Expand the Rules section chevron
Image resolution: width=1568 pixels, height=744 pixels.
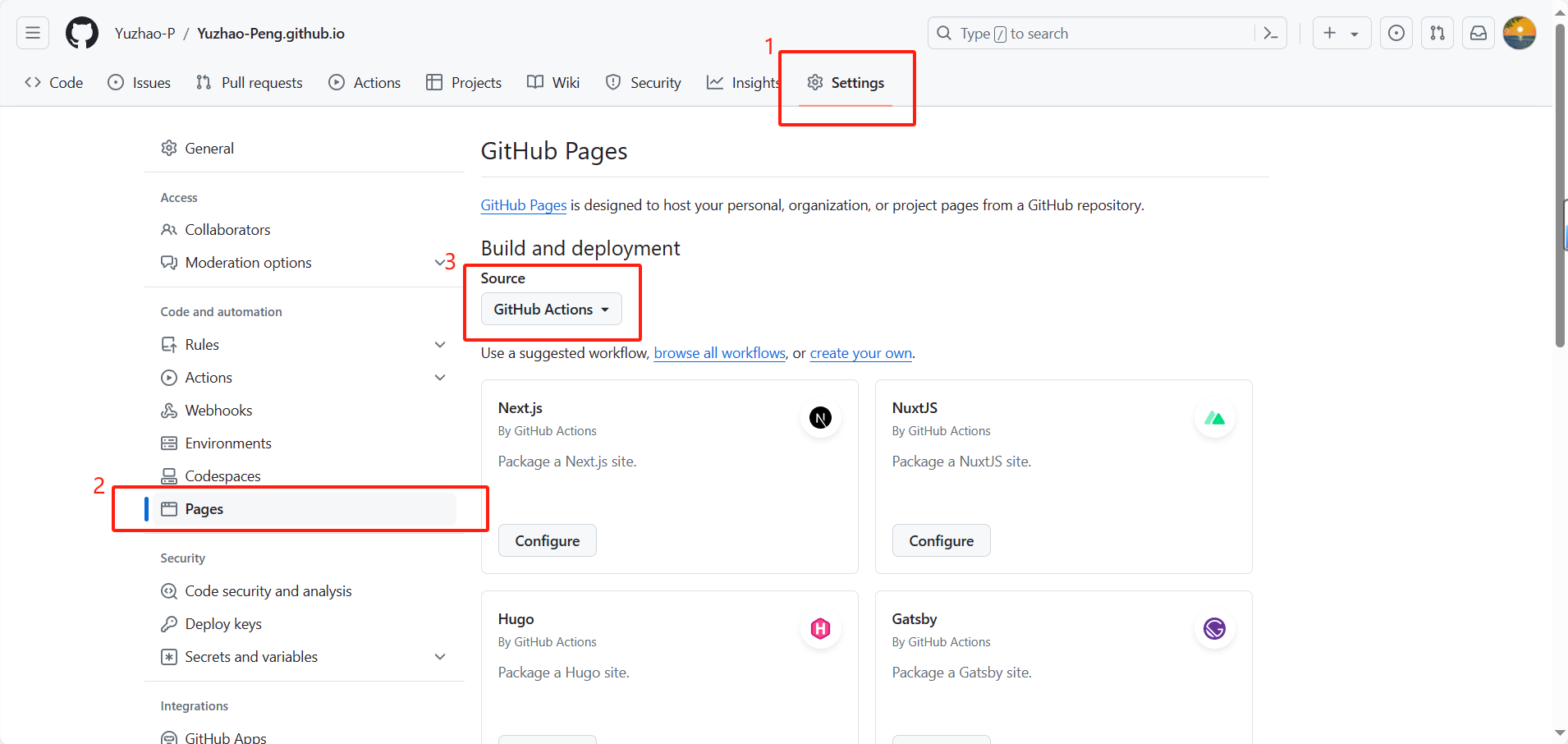[440, 345]
